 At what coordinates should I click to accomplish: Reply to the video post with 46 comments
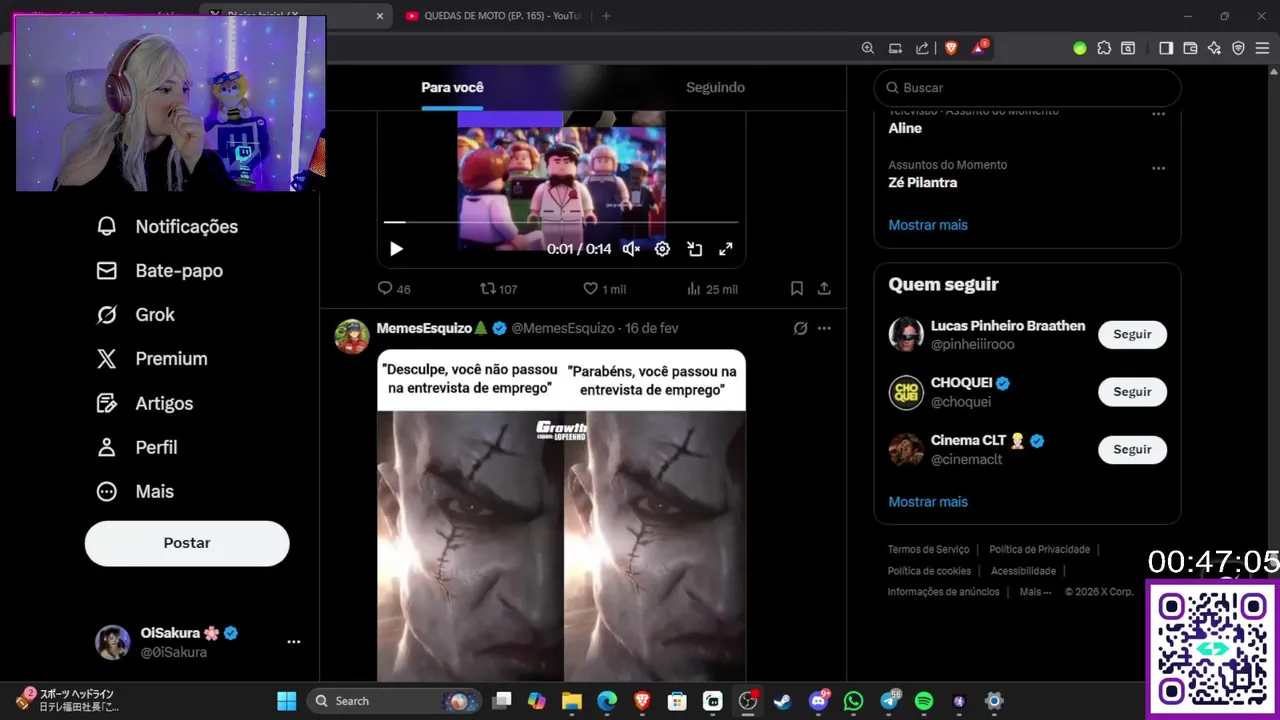pos(394,289)
